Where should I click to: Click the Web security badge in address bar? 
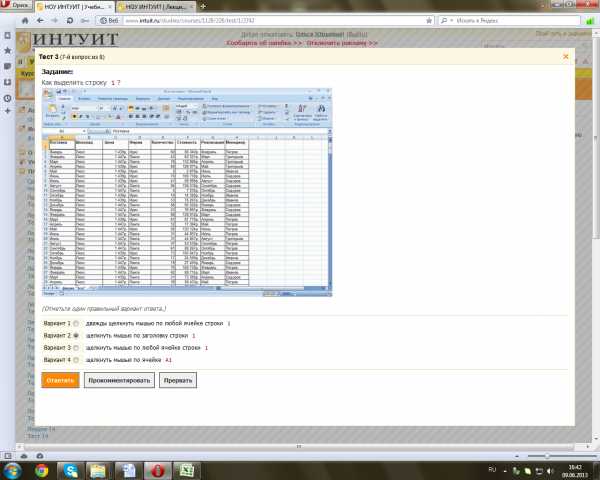tap(109, 20)
